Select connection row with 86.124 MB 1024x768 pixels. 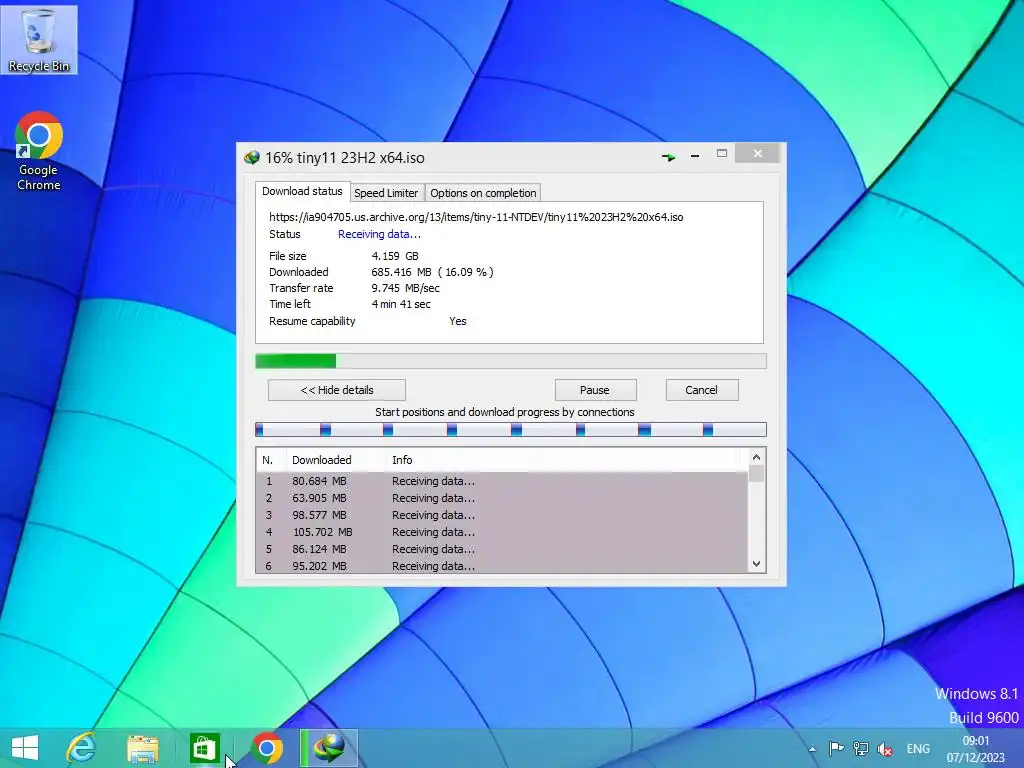click(502, 549)
